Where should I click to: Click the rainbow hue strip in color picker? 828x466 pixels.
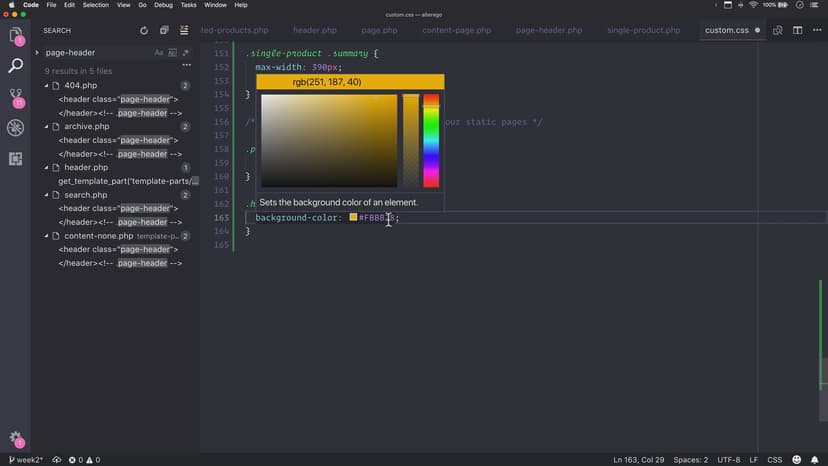coord(431,141)
